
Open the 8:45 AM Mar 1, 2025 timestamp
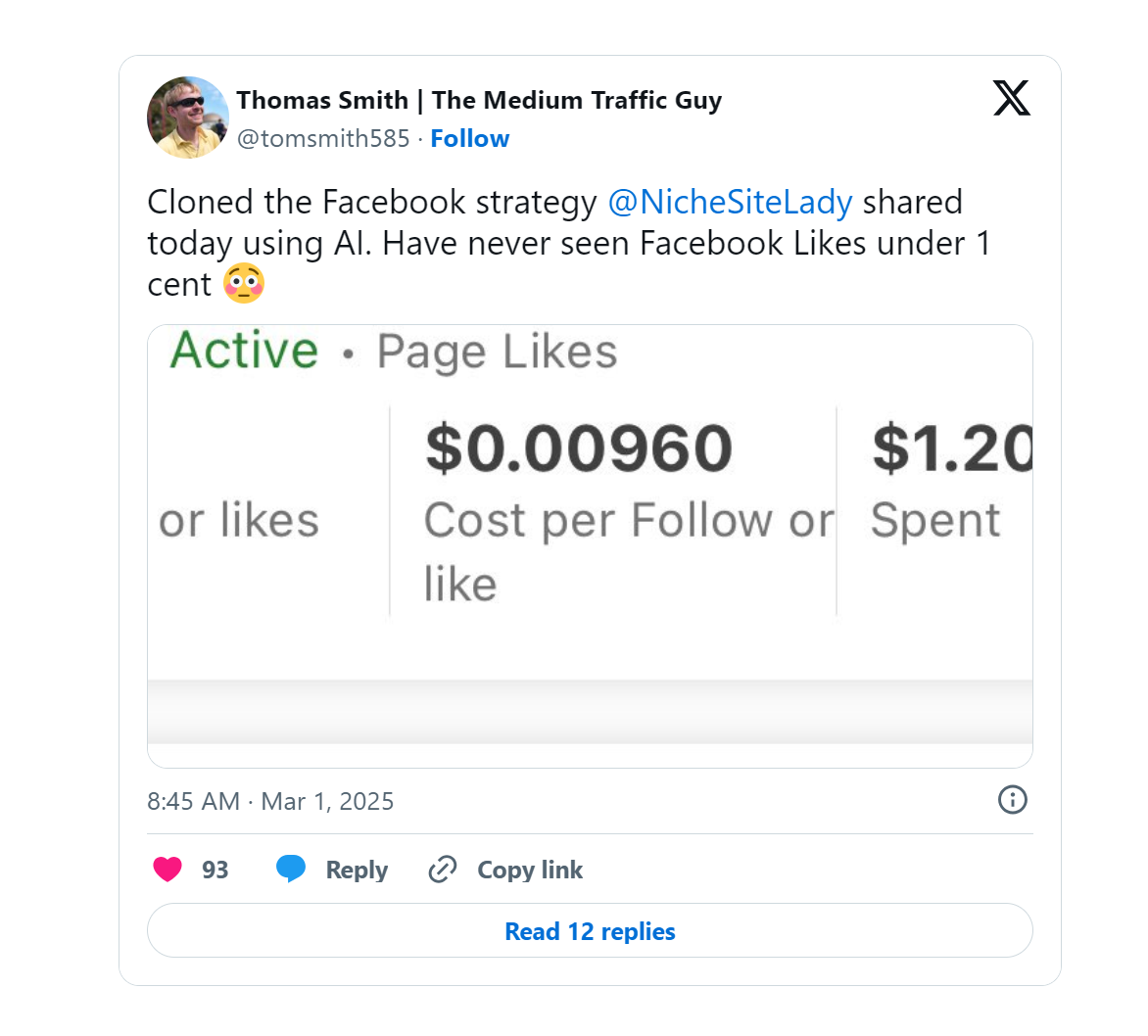tap(270, 801)
